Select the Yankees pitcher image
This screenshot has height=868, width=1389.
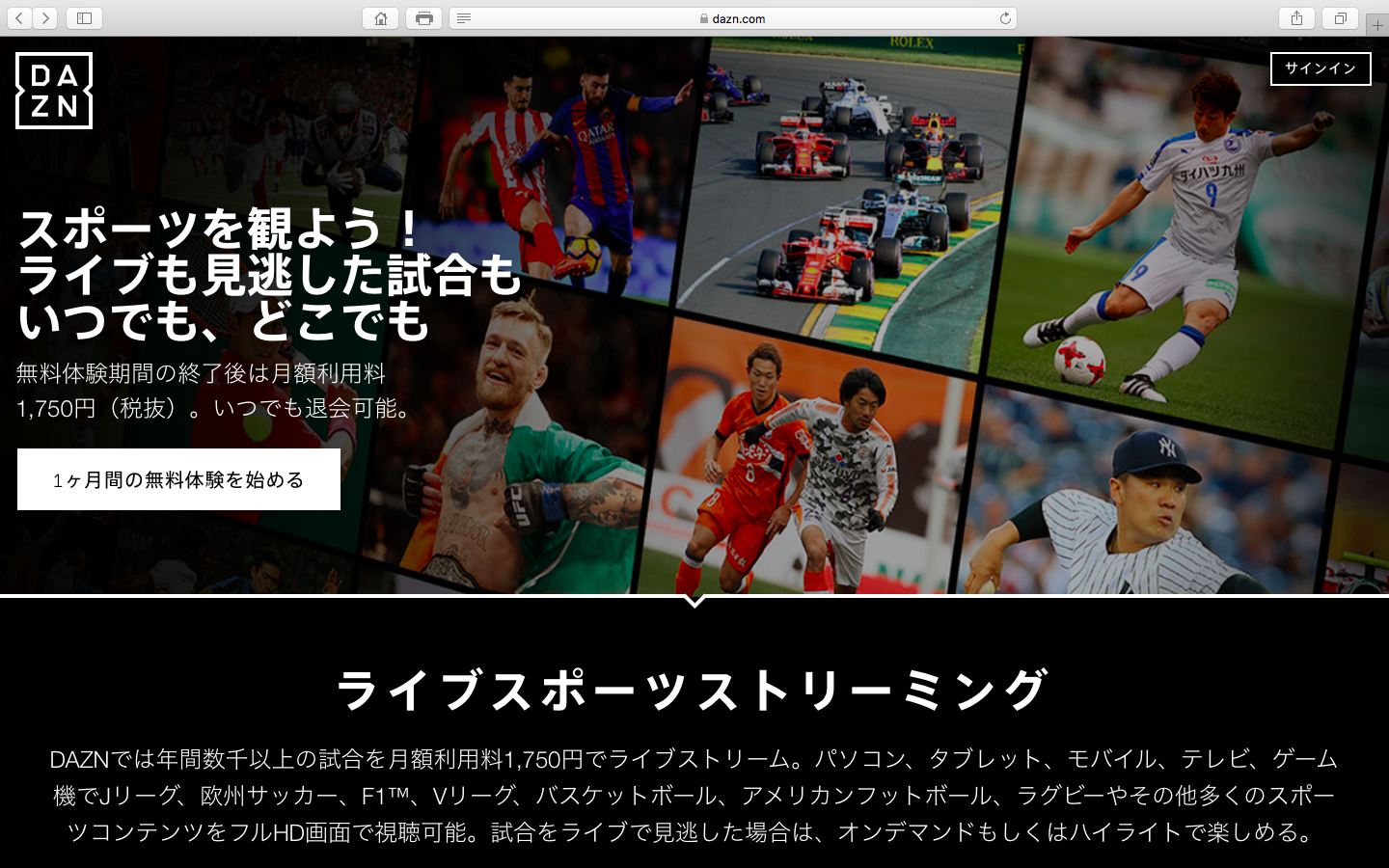1148,502
